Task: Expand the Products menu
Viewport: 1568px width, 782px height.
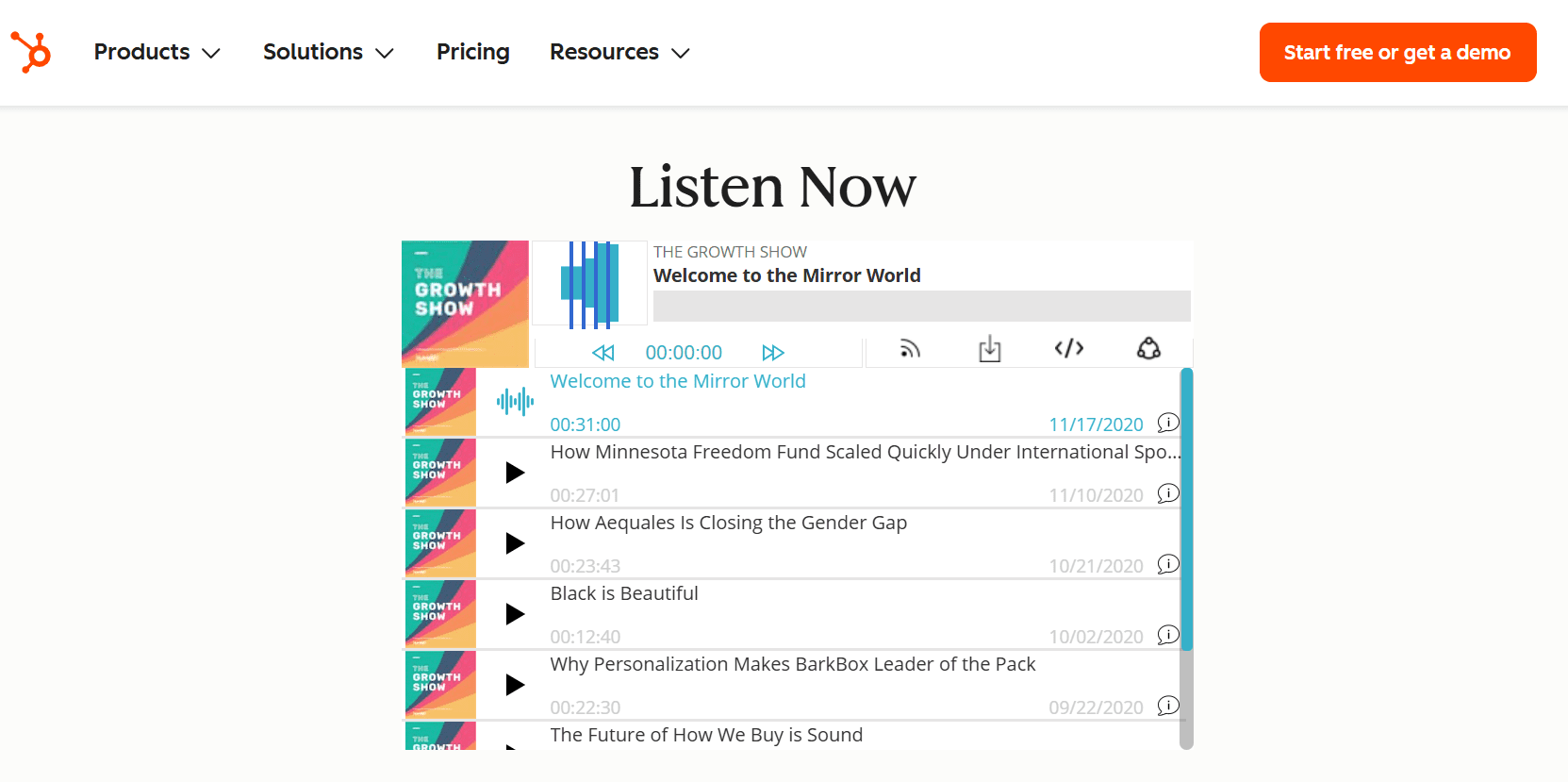Action: pyautogui.click(x=157, y=52)
